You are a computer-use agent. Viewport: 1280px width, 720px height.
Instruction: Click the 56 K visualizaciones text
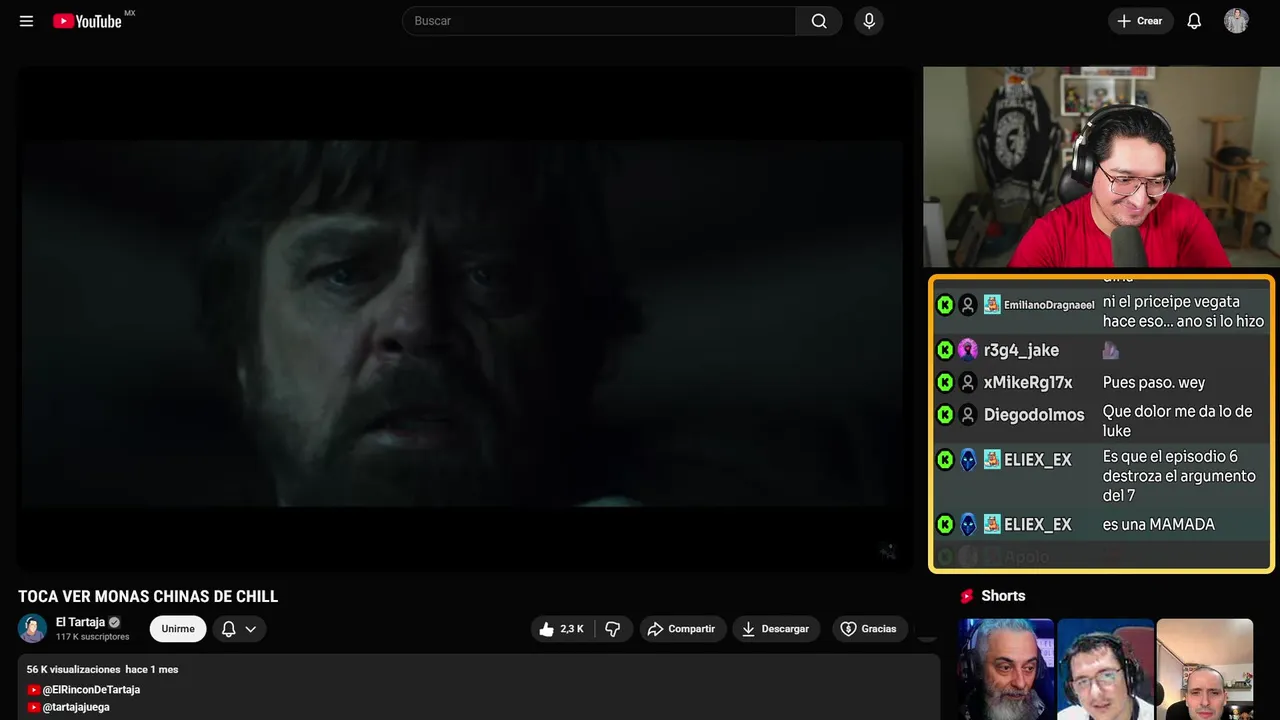click(x=73, y=669)
